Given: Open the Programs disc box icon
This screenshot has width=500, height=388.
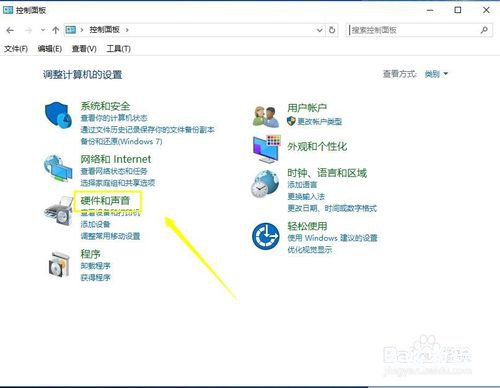Looking at the screenshot, I should tap(59, 264).
